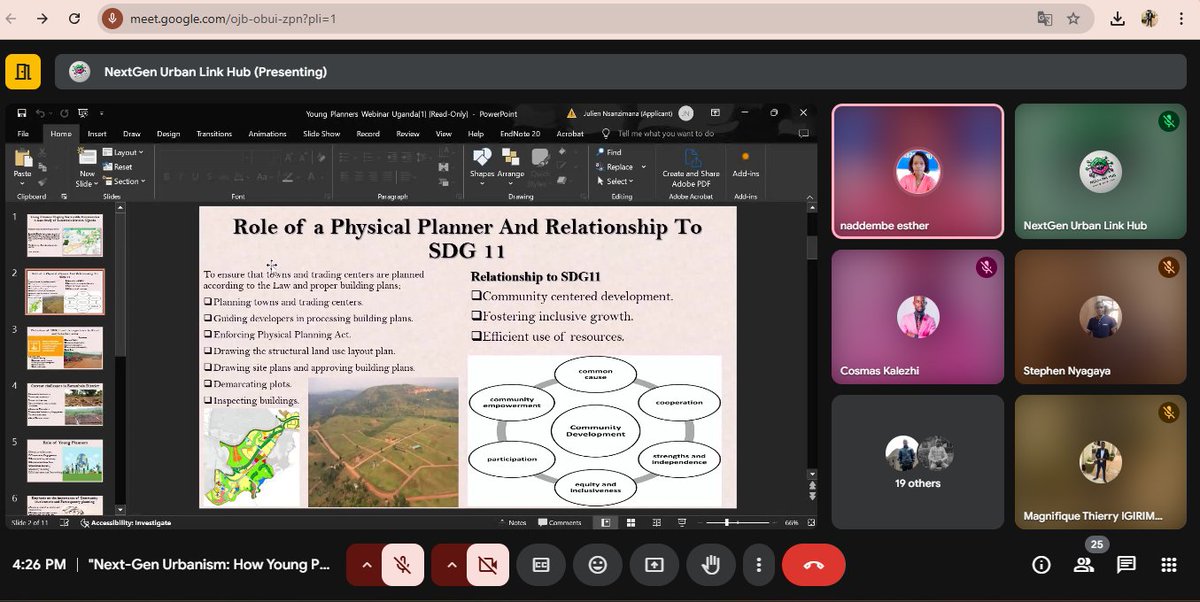Click the Find tool in Editing group

click(x=608, y=152)
